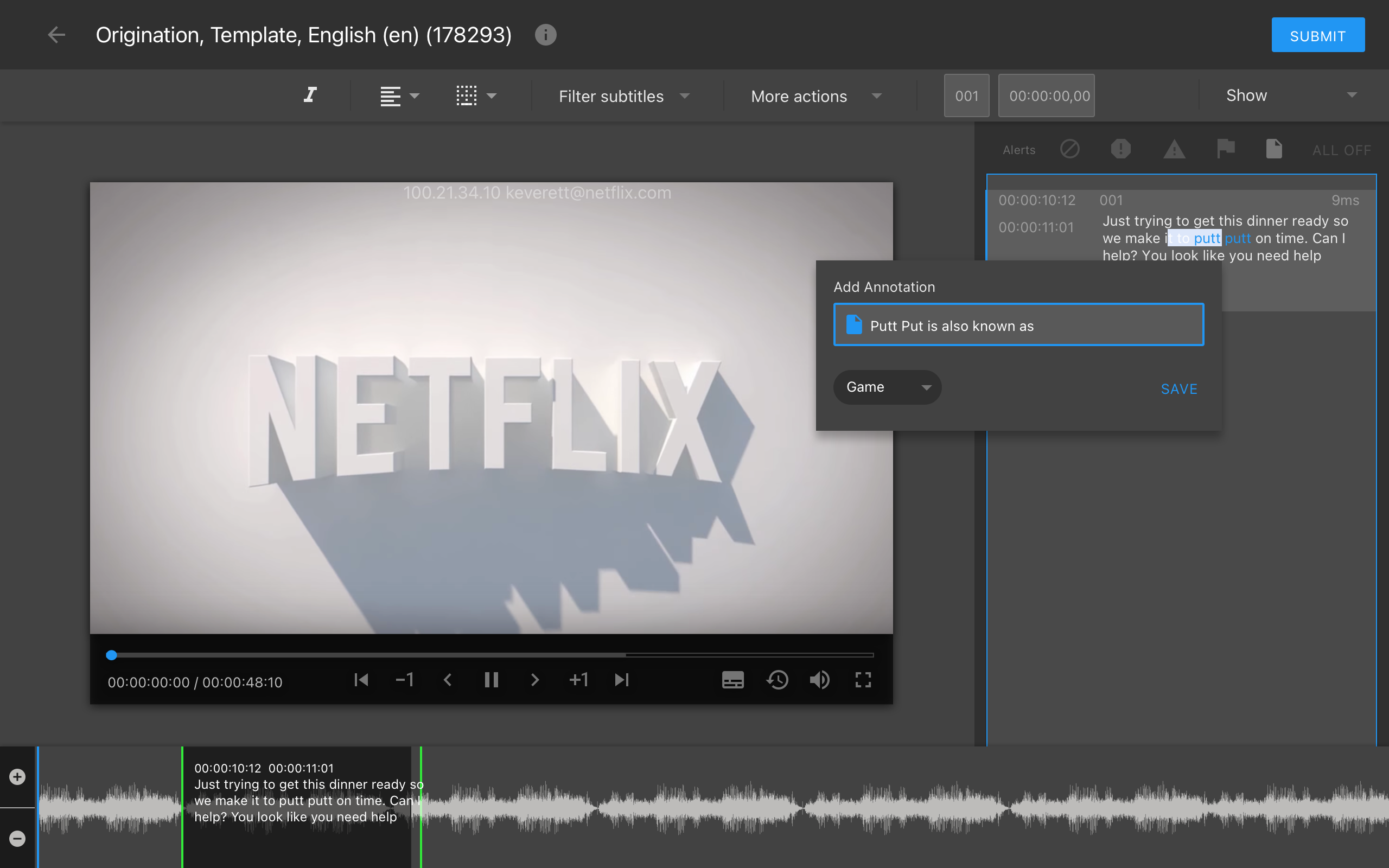Click out timecode 00:00:11:01 in subtitle list

[1036, 227]
